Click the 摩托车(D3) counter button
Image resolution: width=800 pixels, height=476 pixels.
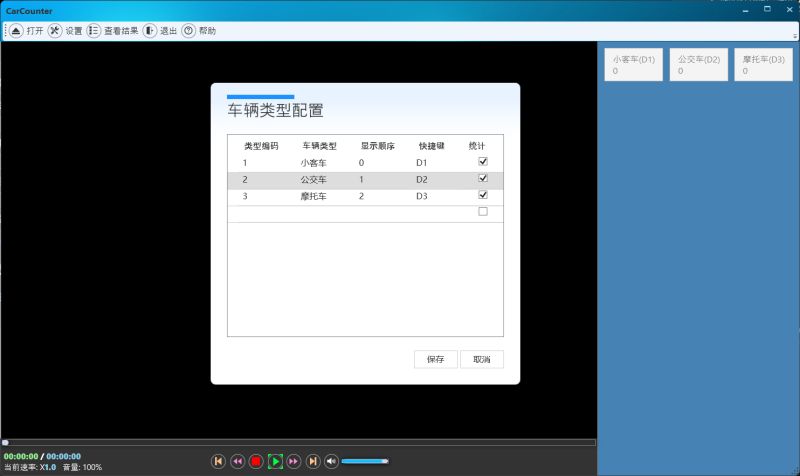764,65
